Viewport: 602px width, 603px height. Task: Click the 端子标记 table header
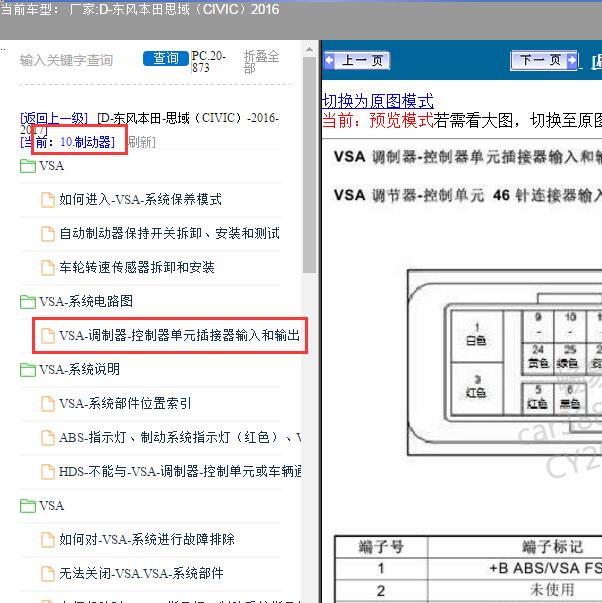coord(553,547)
